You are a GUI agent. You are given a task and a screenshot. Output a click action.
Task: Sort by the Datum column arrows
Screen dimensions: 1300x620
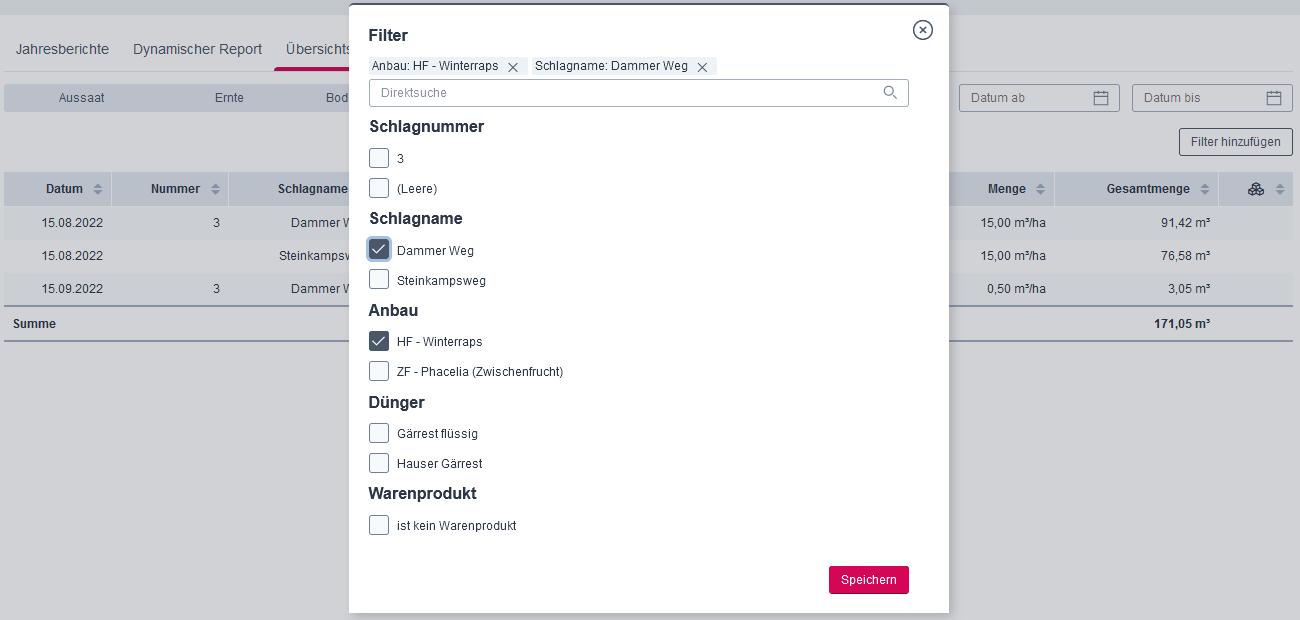(97, 189)
